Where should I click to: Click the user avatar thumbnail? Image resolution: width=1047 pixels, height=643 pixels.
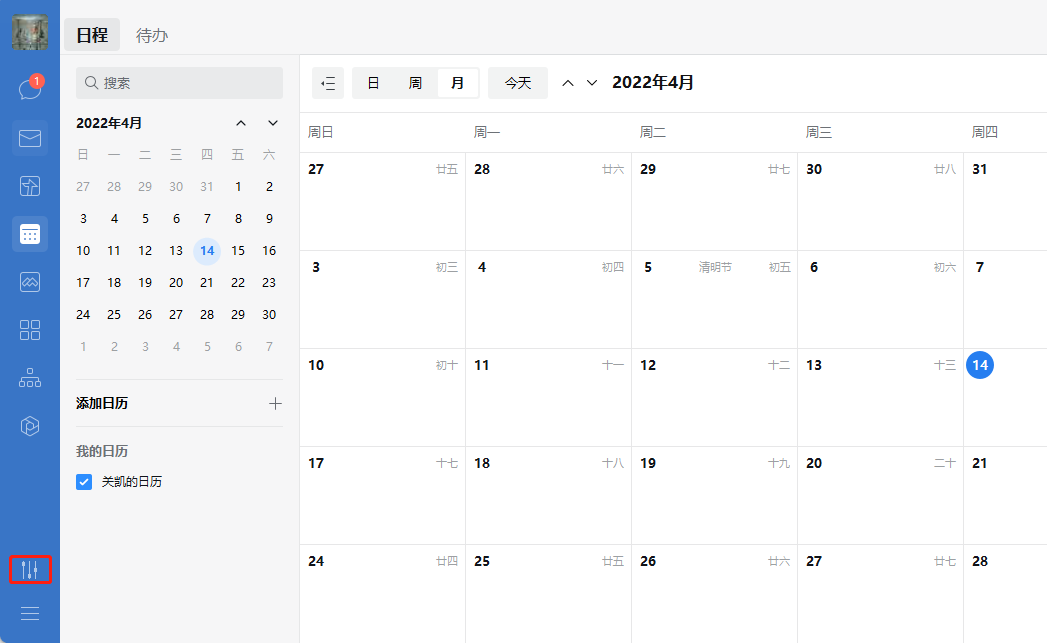coord(30,32)
